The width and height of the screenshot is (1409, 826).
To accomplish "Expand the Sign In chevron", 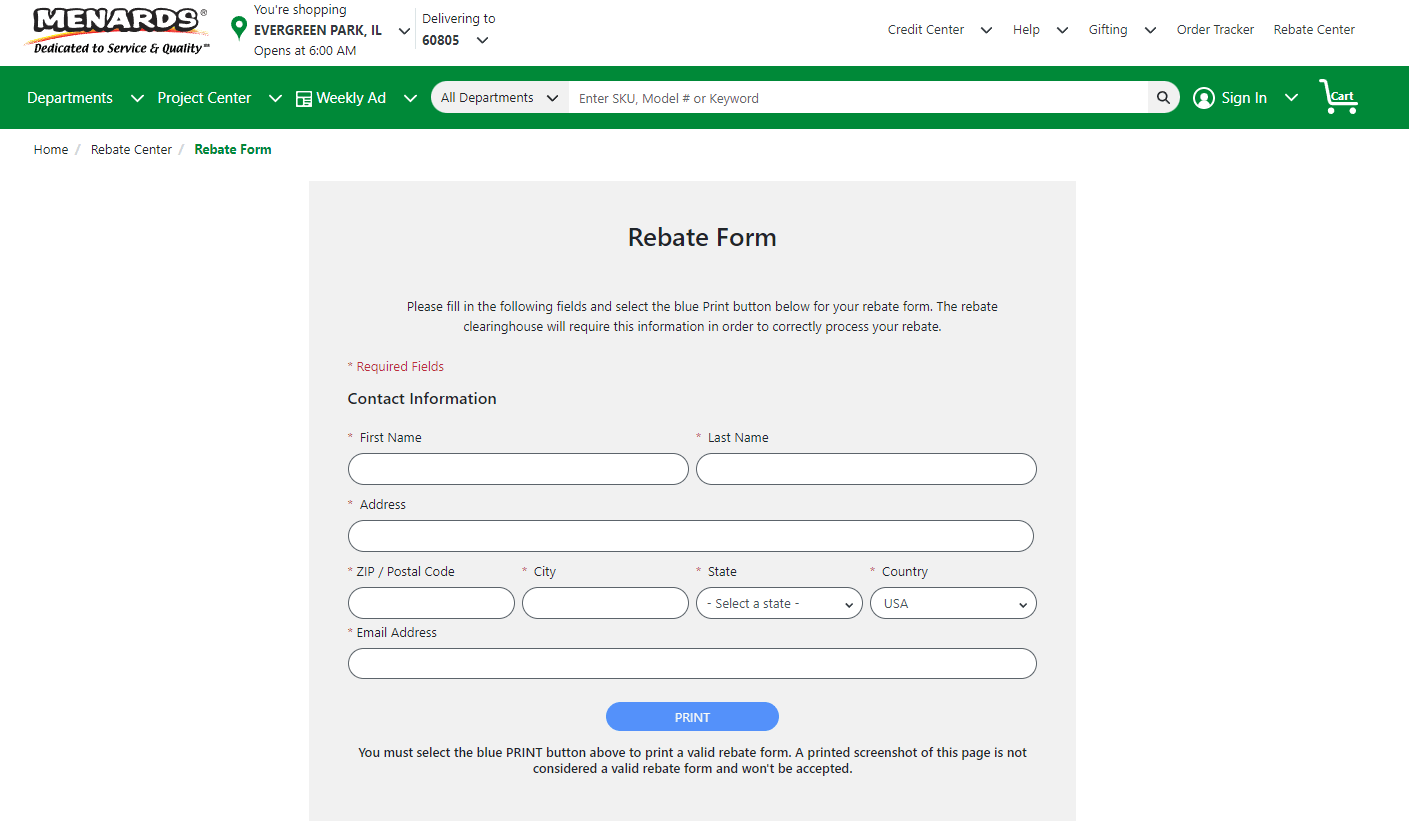I will tap(1291, 97).
